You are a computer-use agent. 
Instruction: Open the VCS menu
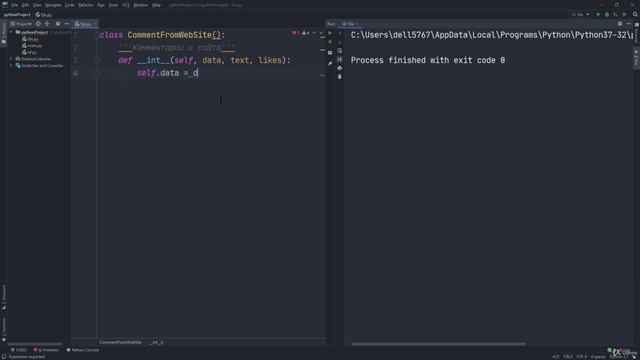click(126, 5)
